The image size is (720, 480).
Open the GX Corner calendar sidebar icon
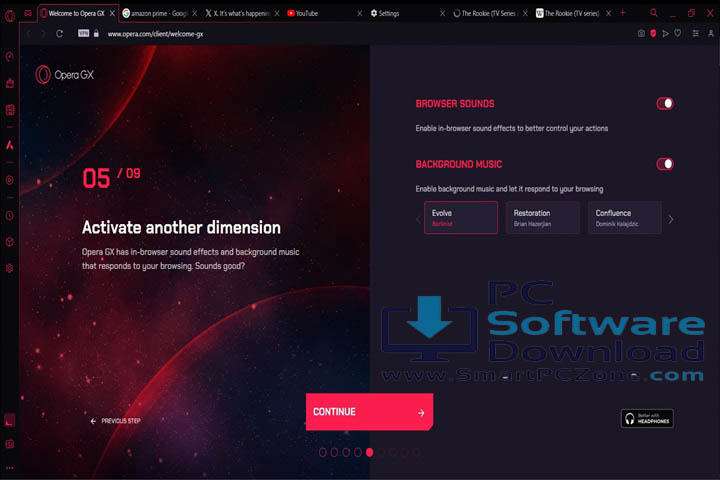pos(10,110)
